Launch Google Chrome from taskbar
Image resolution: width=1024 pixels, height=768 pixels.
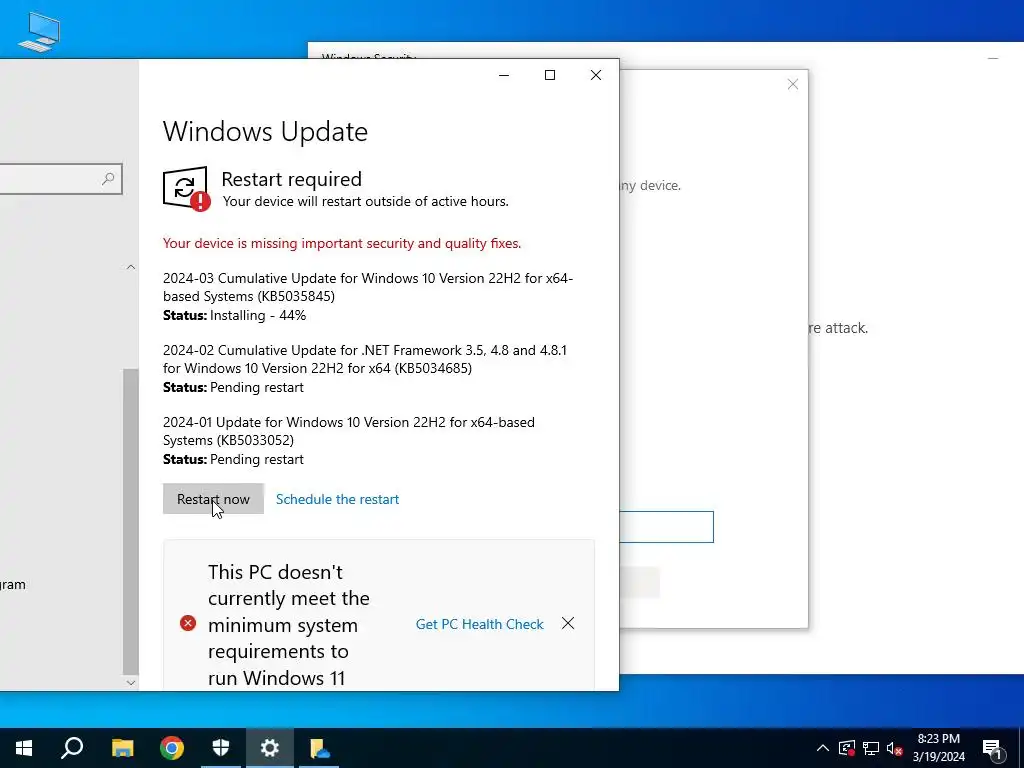(x=172, y=748)
